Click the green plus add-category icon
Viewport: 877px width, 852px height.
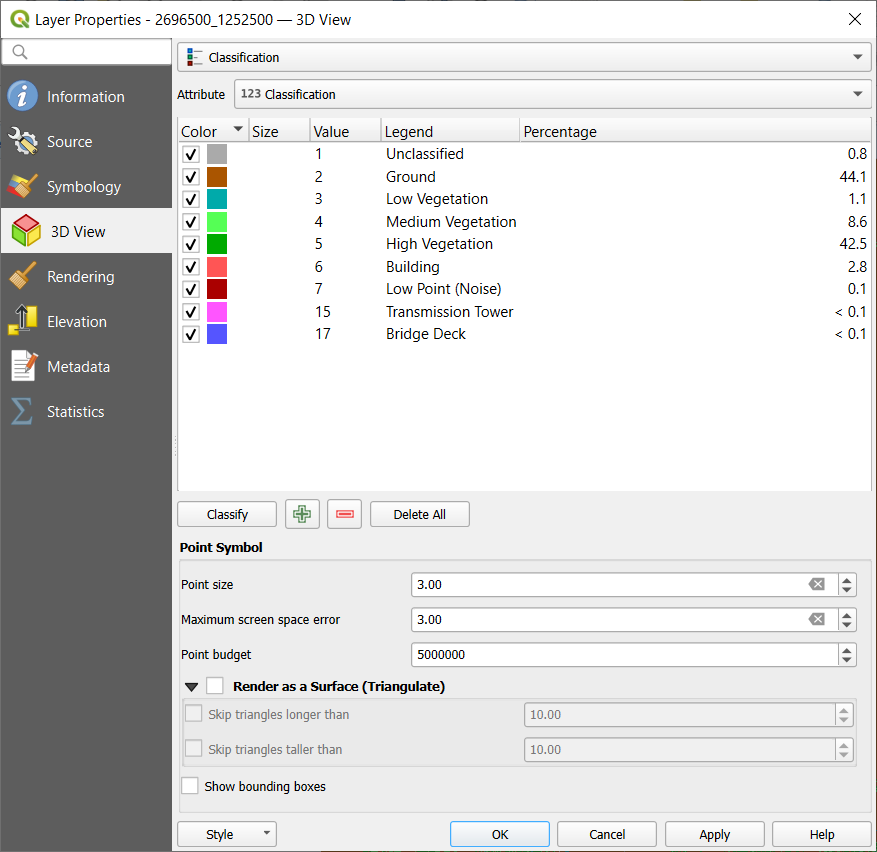click(x=301, y=514)
